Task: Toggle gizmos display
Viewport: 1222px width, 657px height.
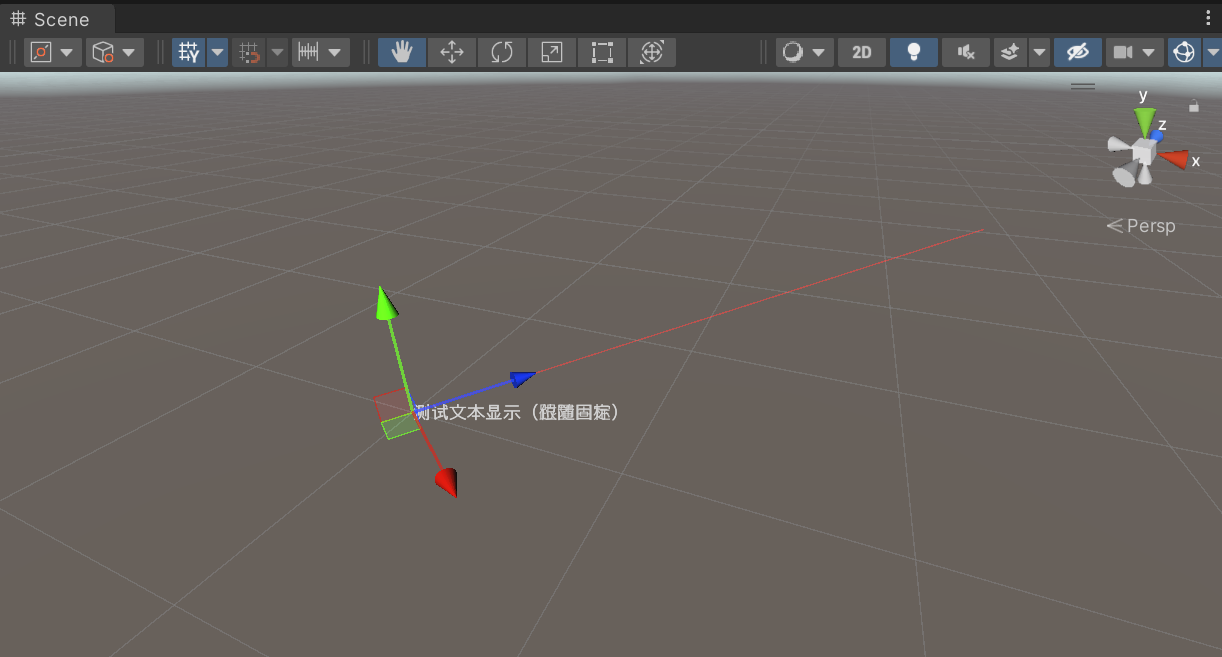Action: tap(1184, 52)
